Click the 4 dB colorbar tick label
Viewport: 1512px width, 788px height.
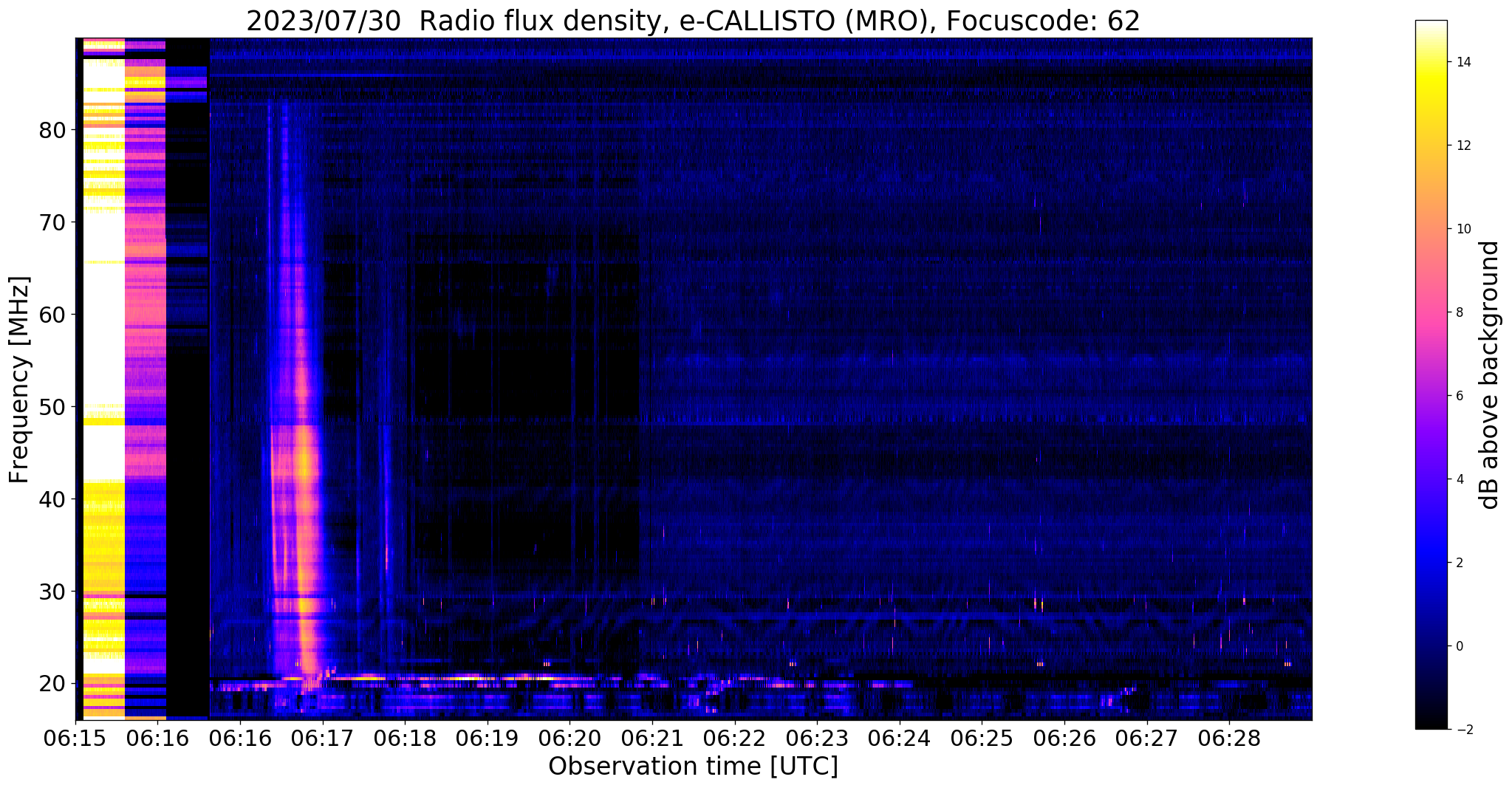pos(1459,479)
